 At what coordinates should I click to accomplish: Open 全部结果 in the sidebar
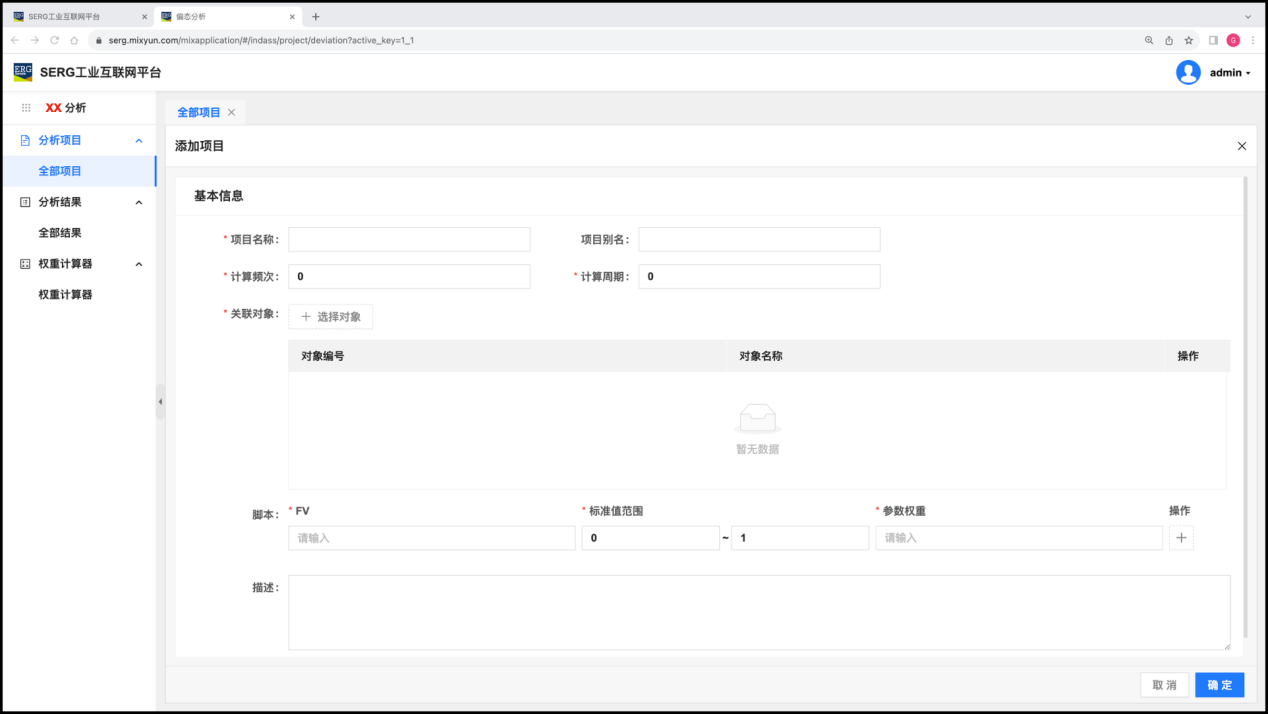(60, 233)
